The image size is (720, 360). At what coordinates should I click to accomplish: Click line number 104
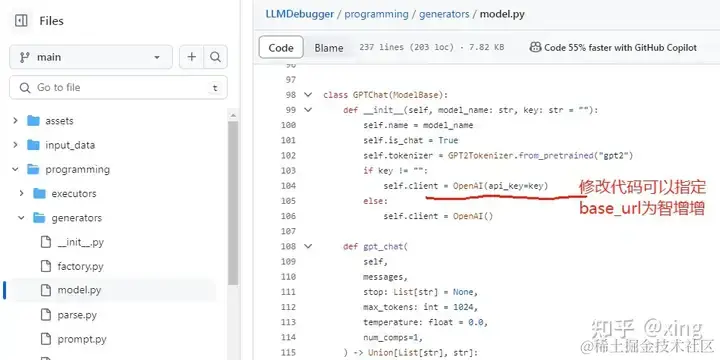tap(288, 186)
